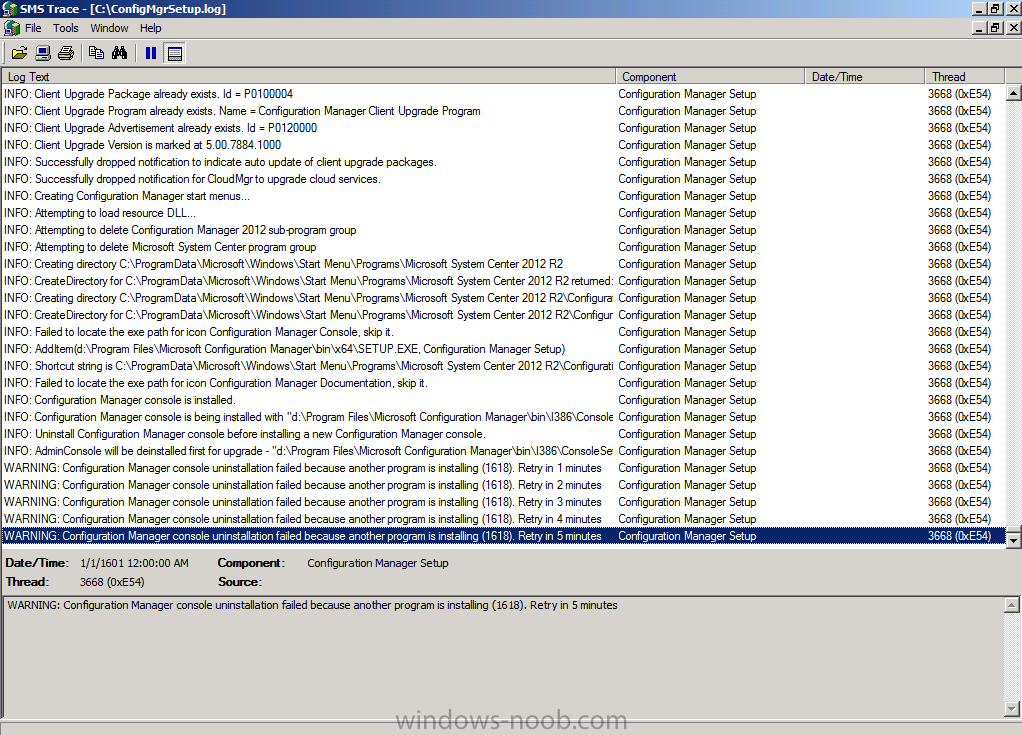Select row 'Client Upgrade Package already exists'
The width and height of the screenshot is (1022, 735).
pyautogui.click(x=503, y=94)
